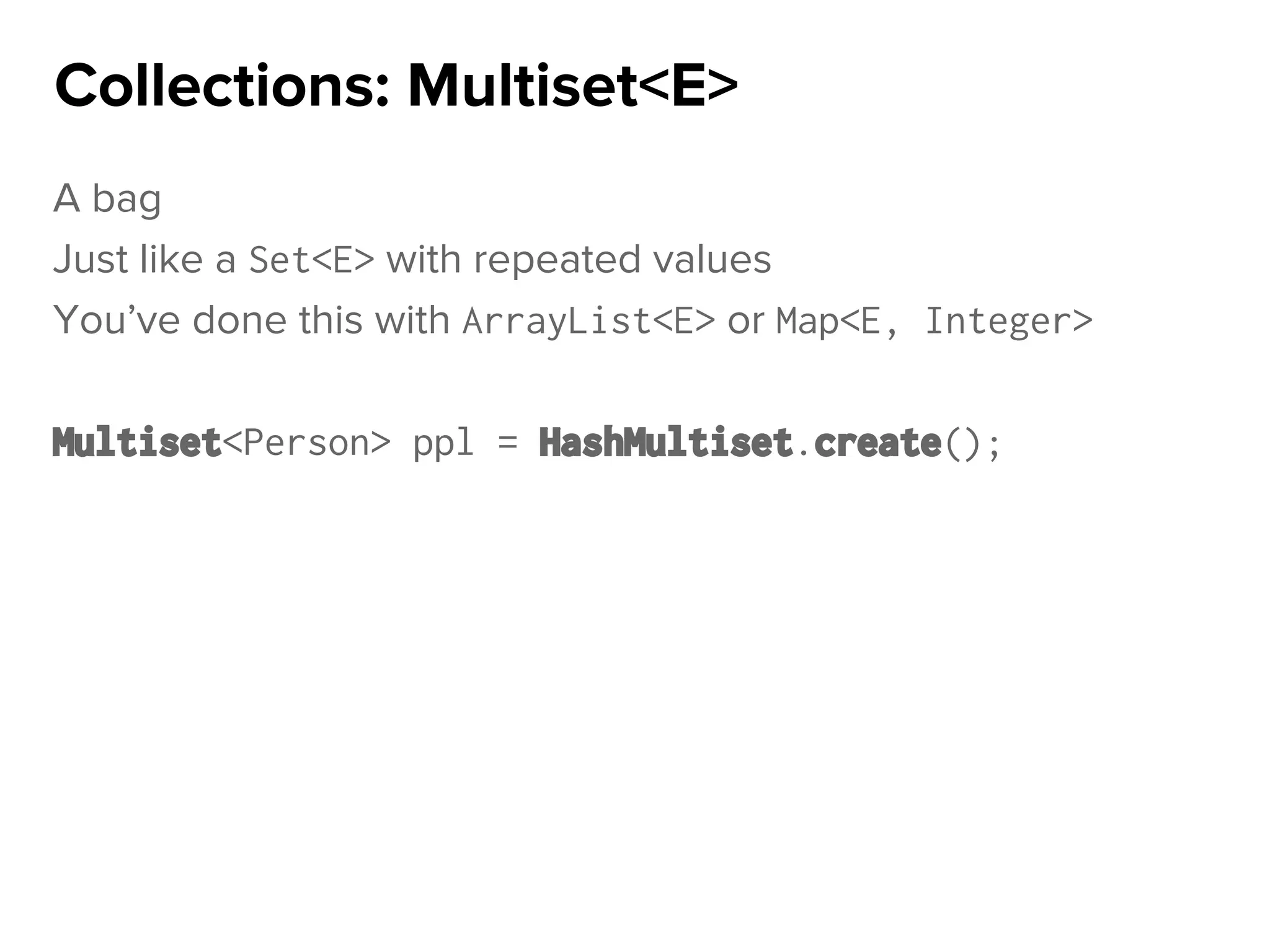Click the word "You've" in third line
The image size is (1270, 952).
(117, 320)
